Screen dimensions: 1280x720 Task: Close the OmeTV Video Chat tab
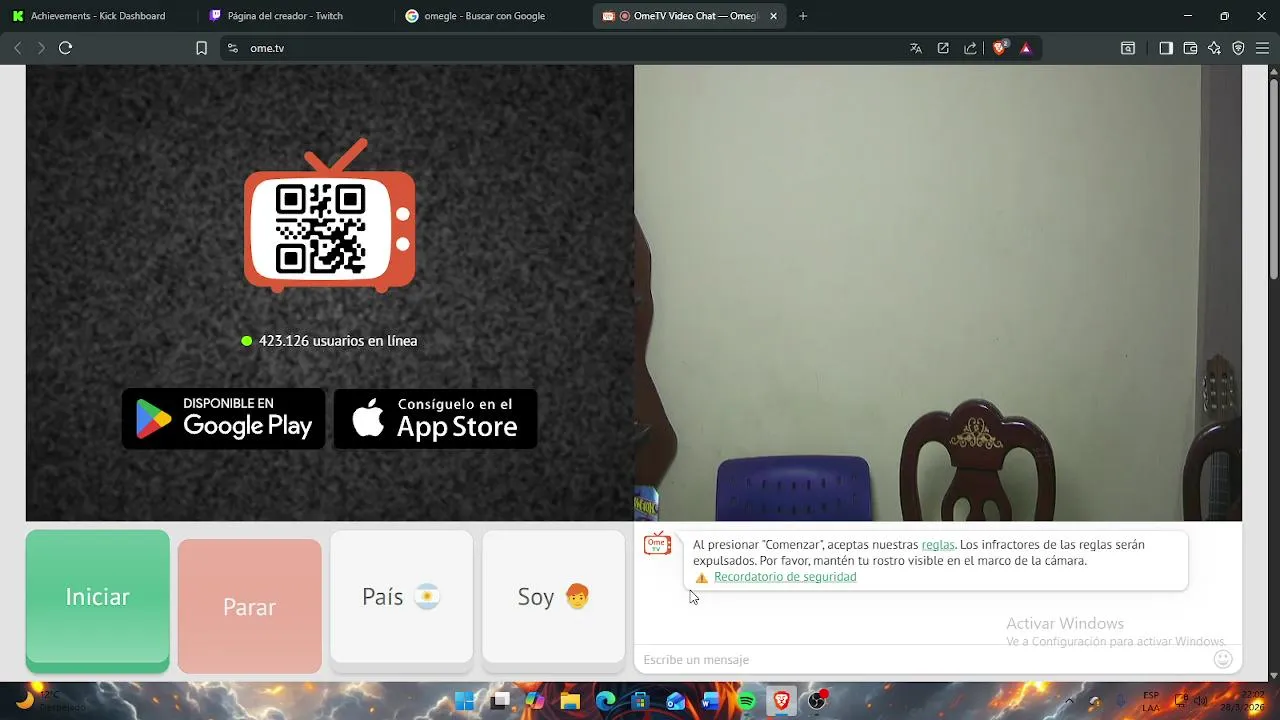pyautogui.click(x=773, y=16)
